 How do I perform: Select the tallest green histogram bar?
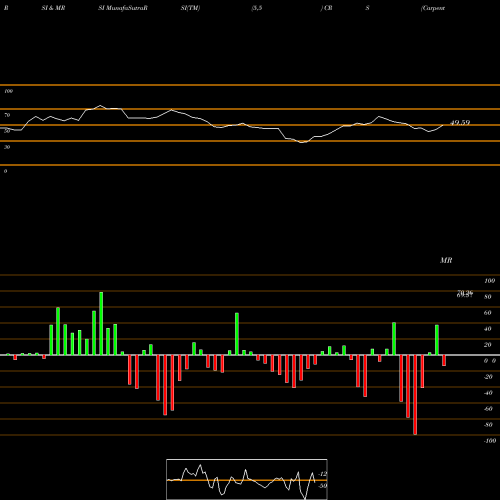pyautogui.click(x=101, y=323)
